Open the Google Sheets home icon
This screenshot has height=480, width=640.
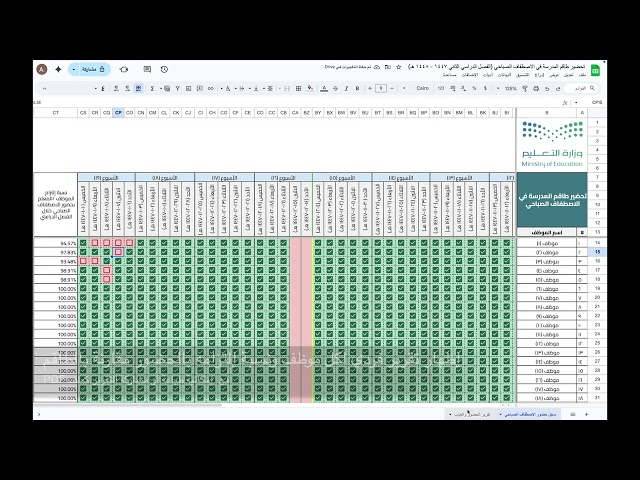(596, 70)
